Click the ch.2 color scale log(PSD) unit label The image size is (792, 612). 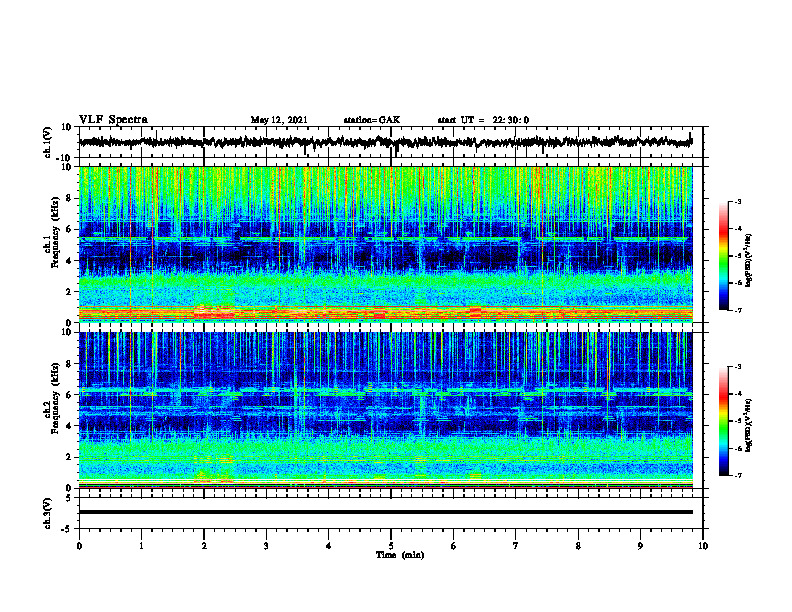click(x=749, y=425)
